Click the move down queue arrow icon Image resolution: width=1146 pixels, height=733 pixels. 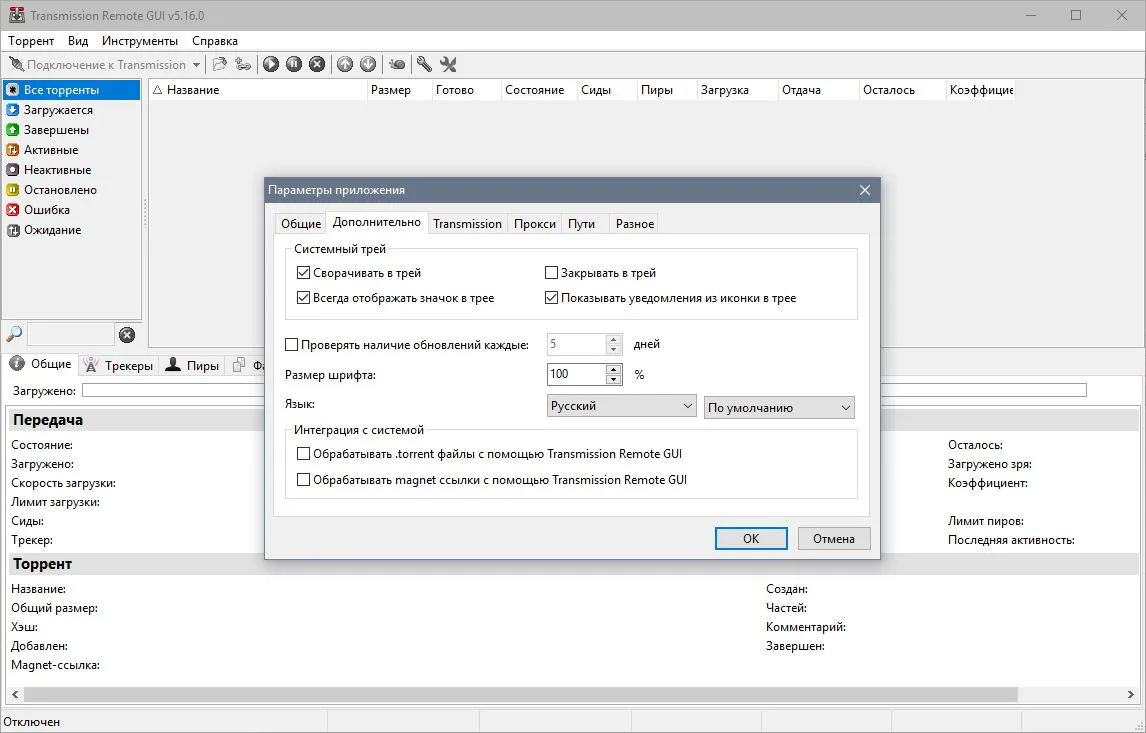click(x=368, y=64)
